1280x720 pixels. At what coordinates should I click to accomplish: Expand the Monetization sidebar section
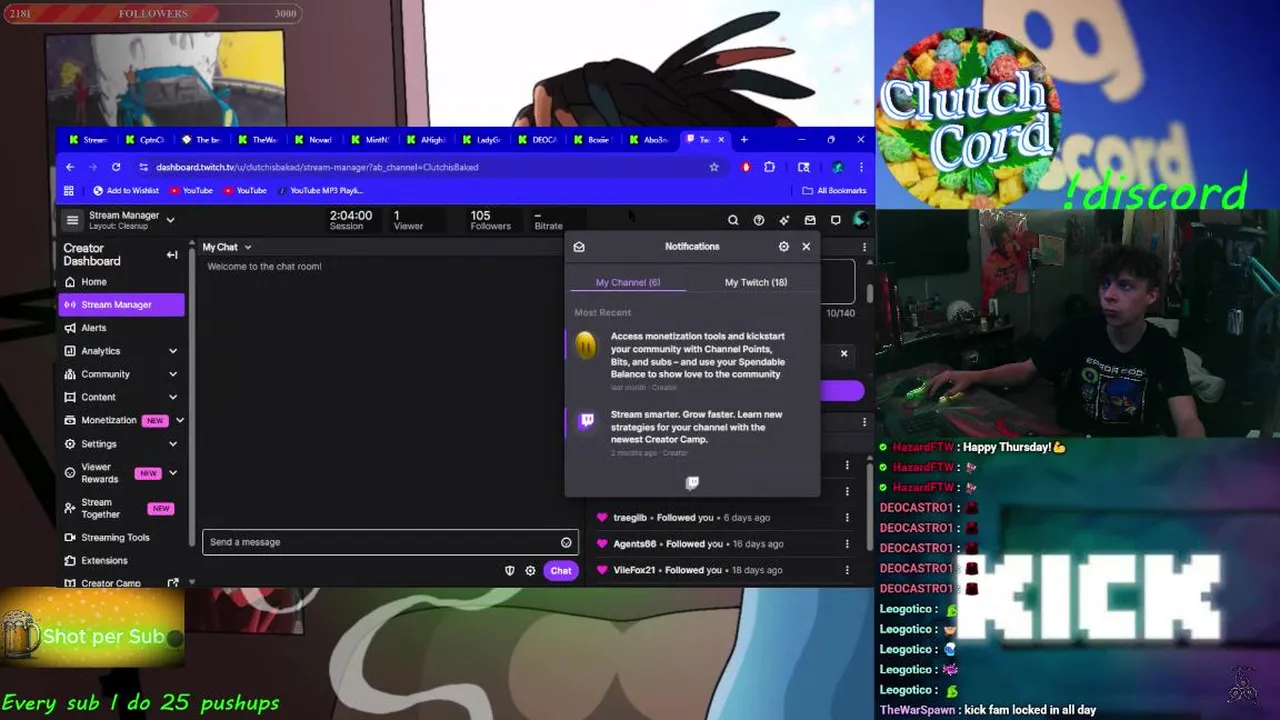[x=179, y=420]
